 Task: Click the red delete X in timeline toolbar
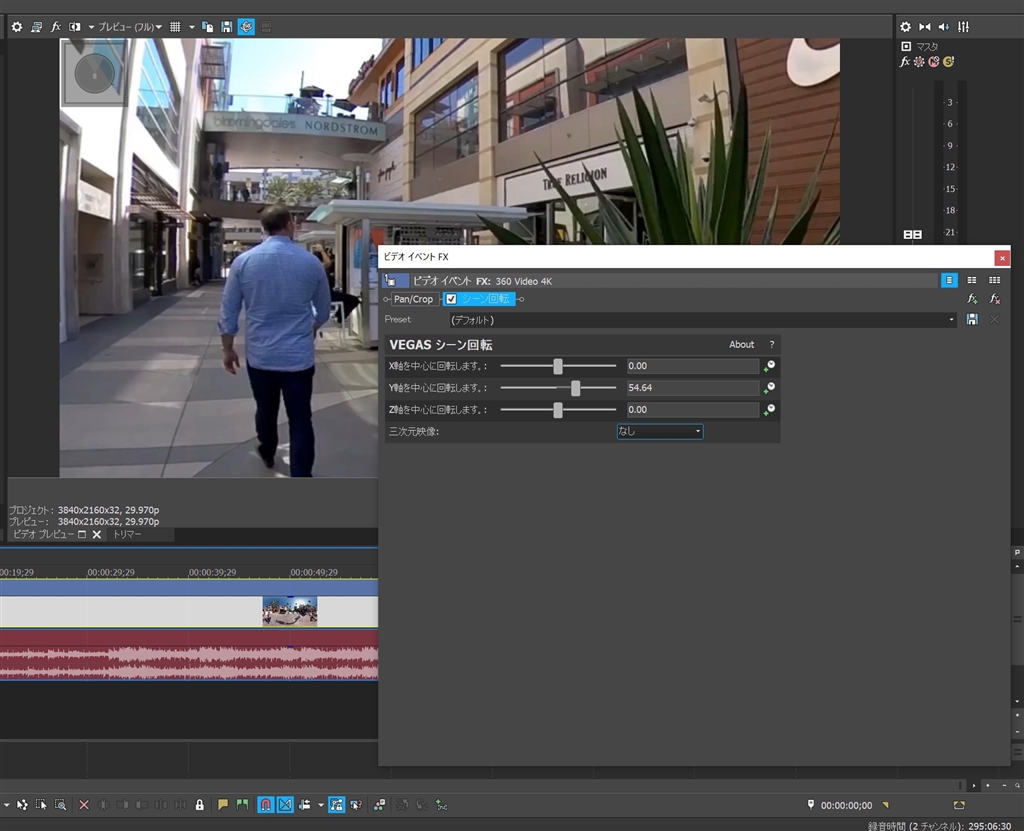(84, 804)
